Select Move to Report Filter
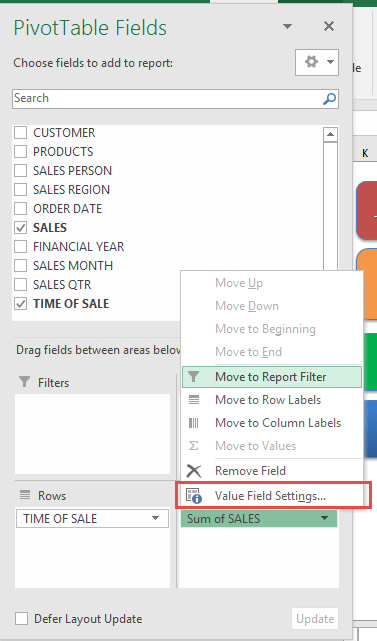The image size is (377, 641). pyautogui.click(x=272, y=377)
